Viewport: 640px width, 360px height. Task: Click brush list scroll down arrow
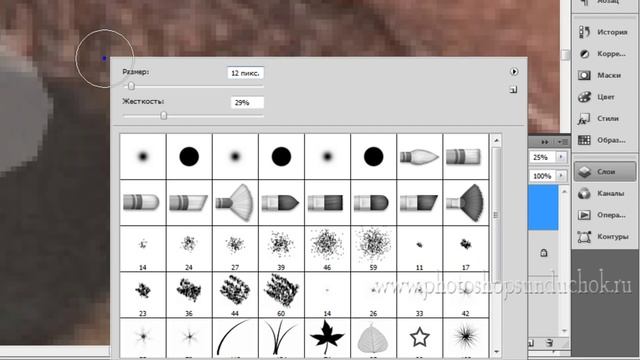pos(496,352)
